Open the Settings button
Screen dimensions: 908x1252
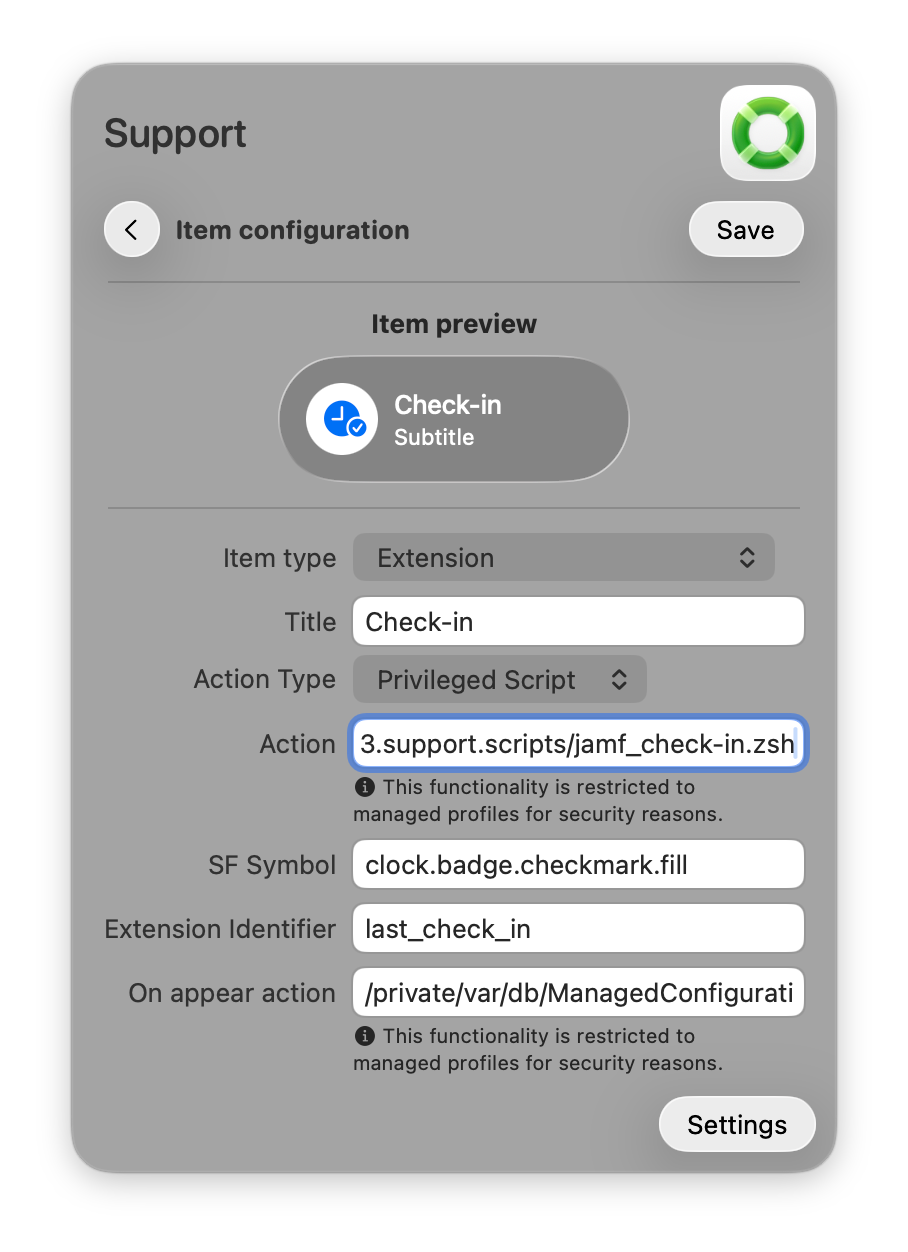pos(737,1125)
